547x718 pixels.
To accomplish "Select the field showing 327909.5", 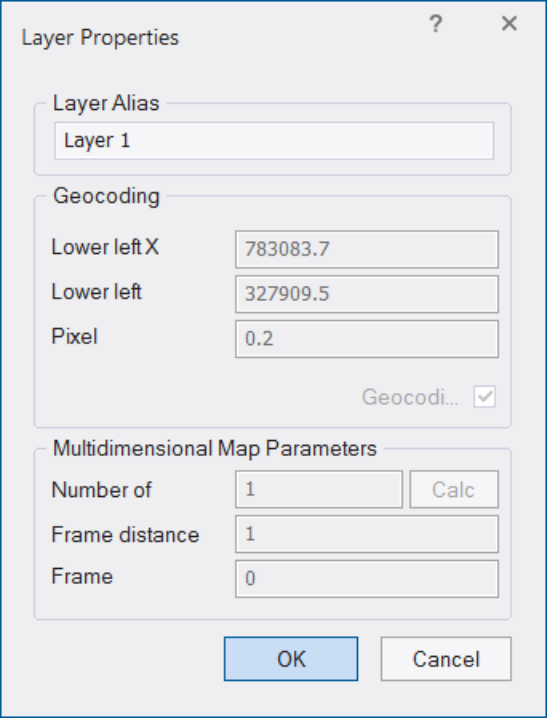I will pyautogui.click(x=367, y=294).
